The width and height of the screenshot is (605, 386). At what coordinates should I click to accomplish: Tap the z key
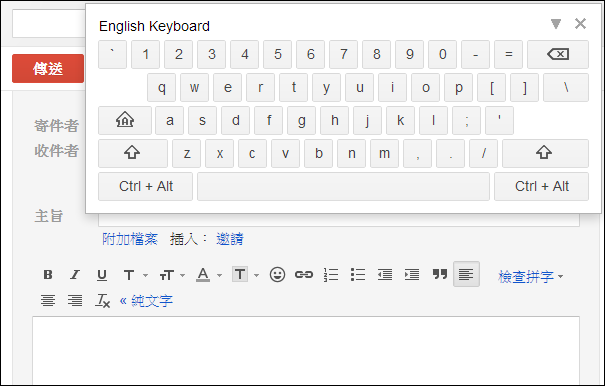[x=186, y=153]
